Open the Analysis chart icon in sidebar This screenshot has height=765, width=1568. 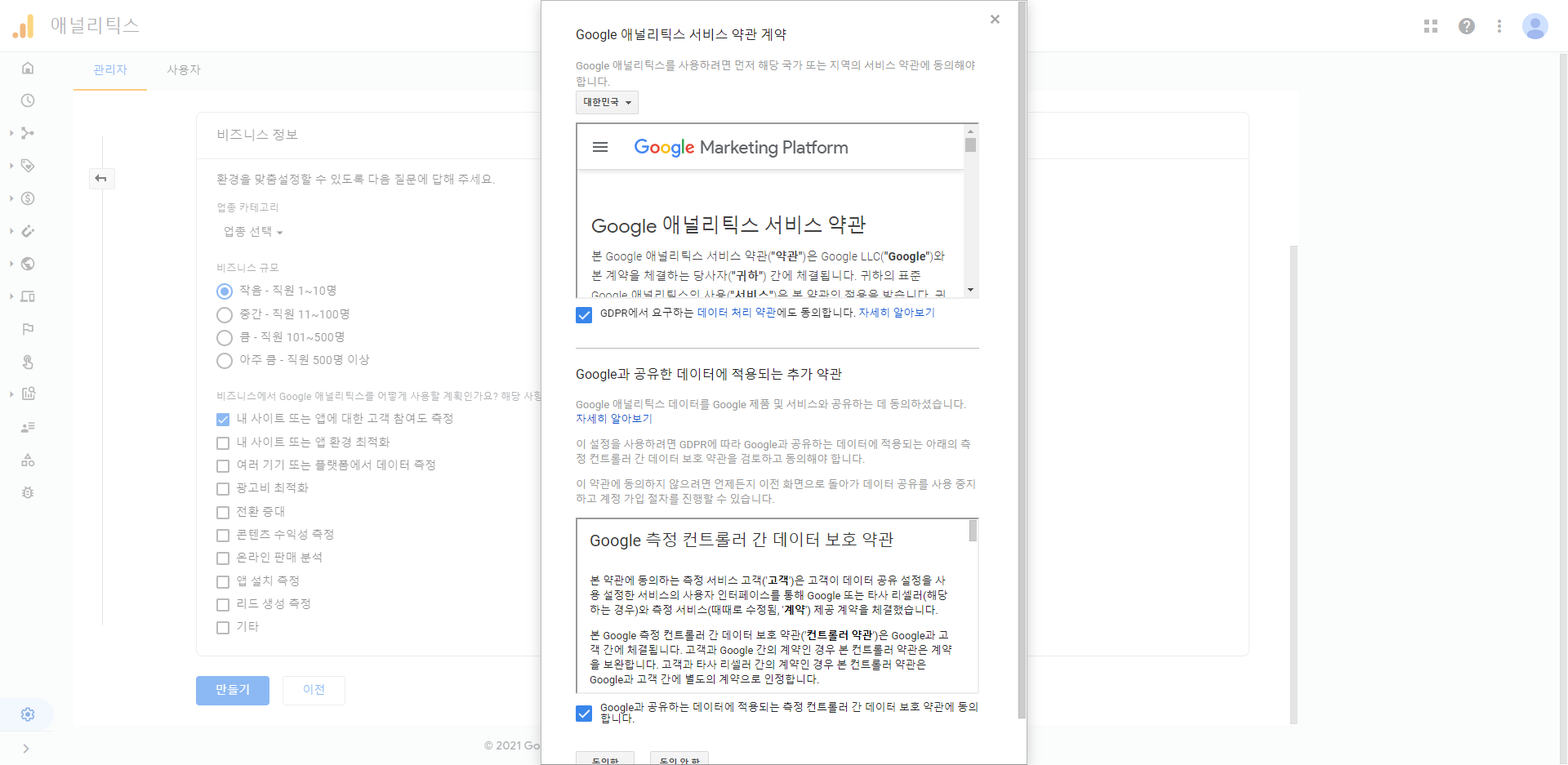click(28, 394)
